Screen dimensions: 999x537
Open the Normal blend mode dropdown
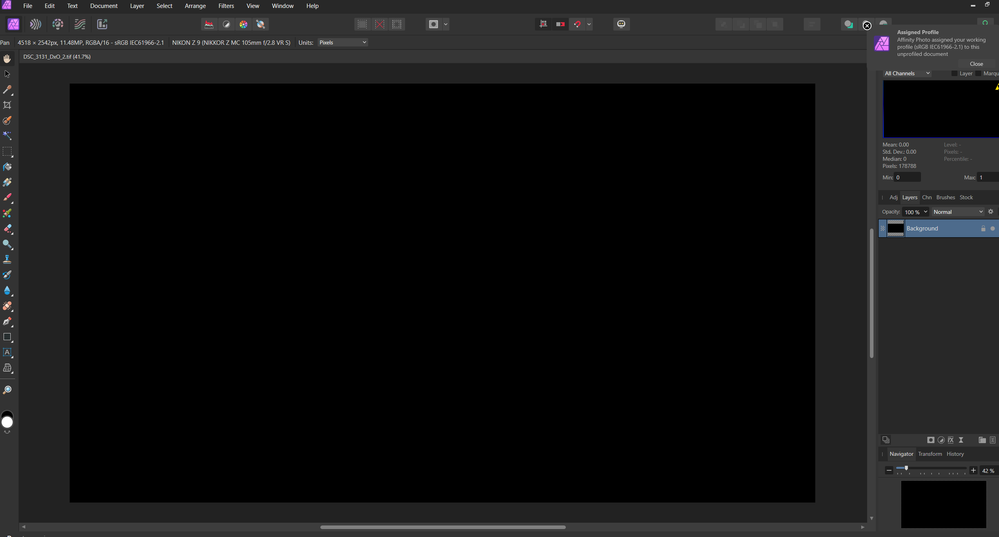(958, 212)
